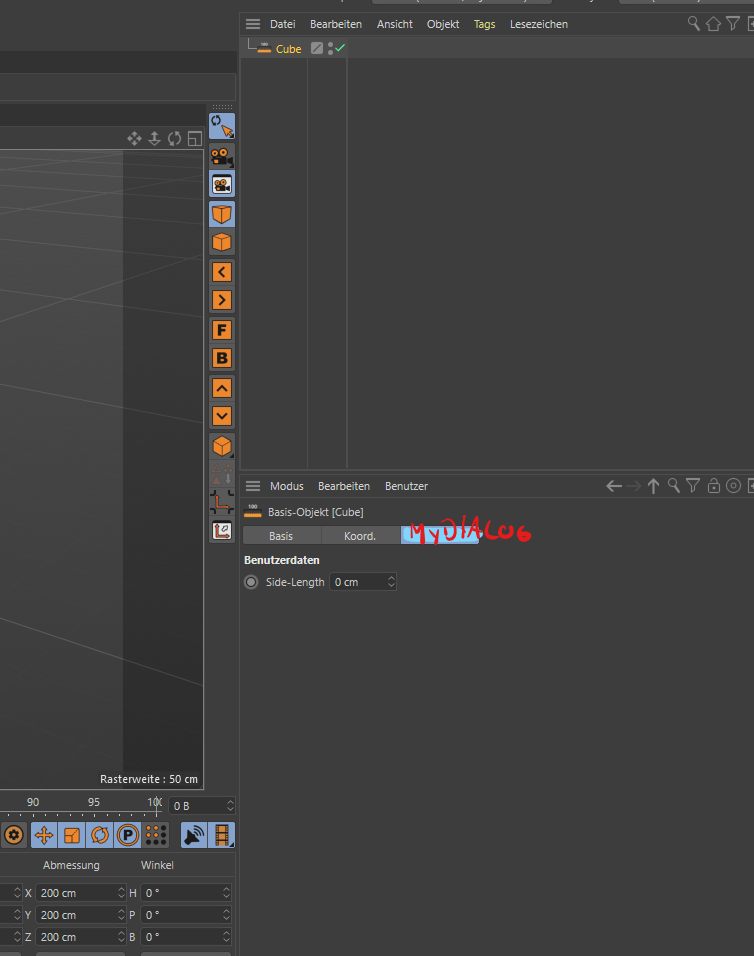The height and width of the screenshot is (956, 754).
Task: Click the left arrow view icon
Action: tap(222, 272)
